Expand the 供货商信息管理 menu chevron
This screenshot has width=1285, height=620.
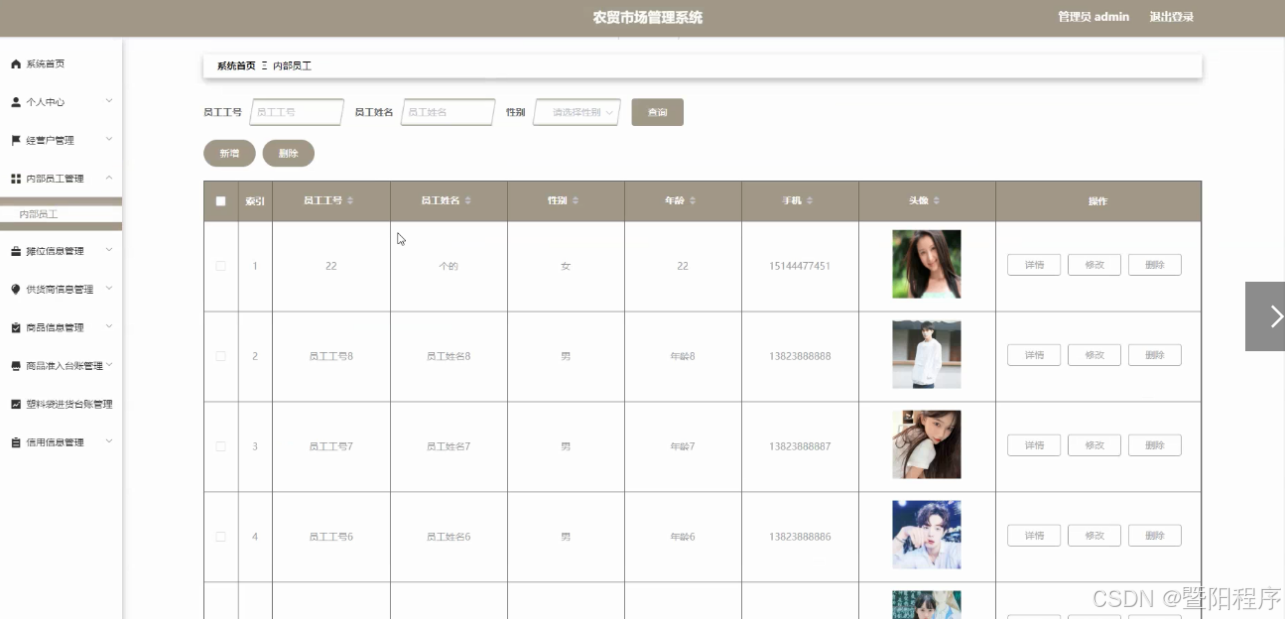click(x=109, y=288)
